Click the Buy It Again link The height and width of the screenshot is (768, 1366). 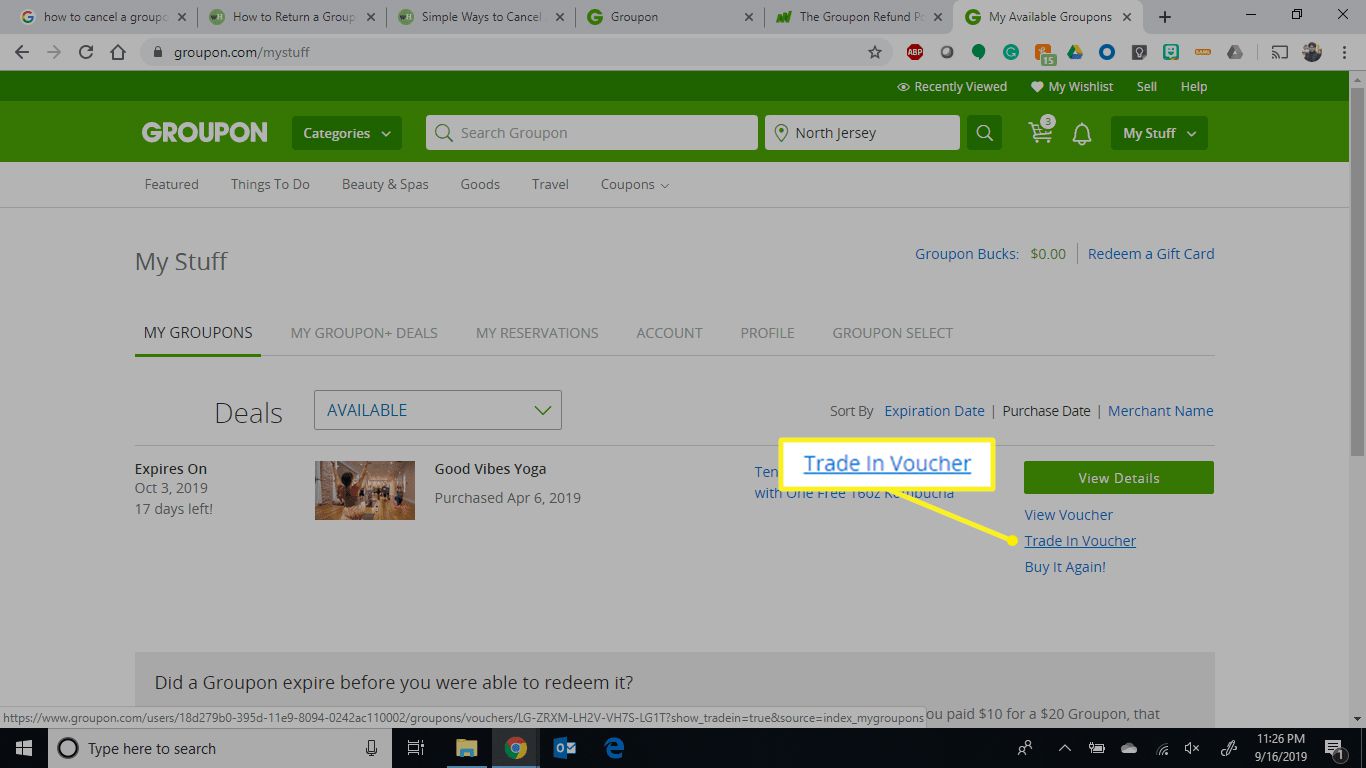pyautogui.click(x=1065, y=567)
